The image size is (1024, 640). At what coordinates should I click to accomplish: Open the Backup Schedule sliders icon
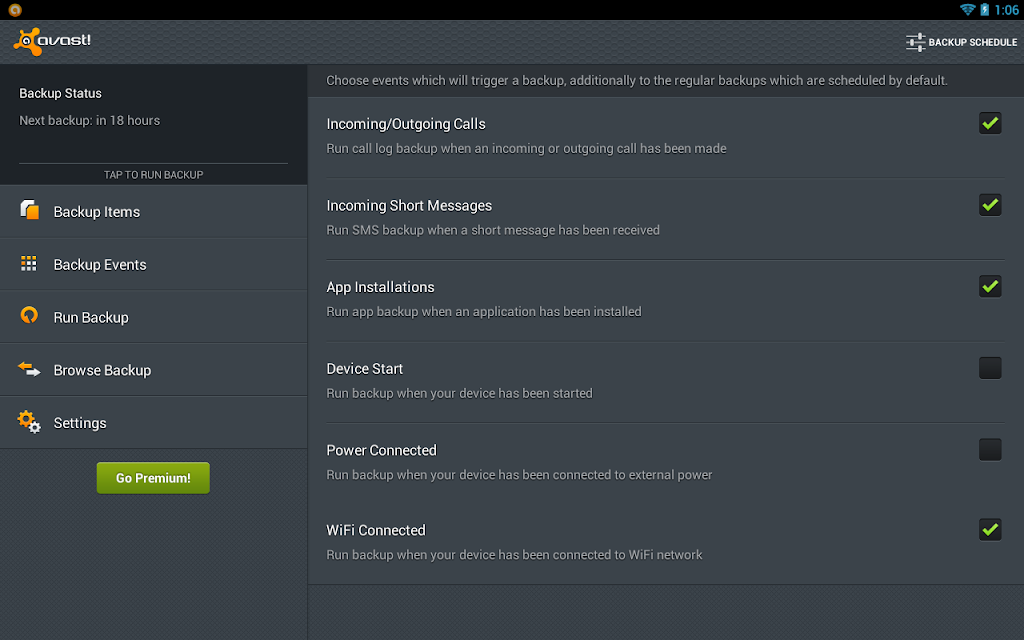tap(916, 42)
